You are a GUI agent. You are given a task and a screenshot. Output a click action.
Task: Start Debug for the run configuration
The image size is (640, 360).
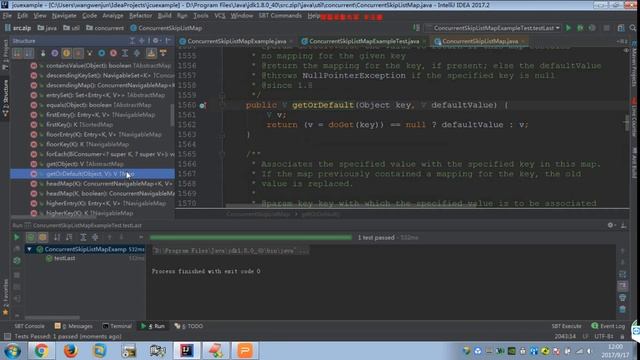(580, 28)
